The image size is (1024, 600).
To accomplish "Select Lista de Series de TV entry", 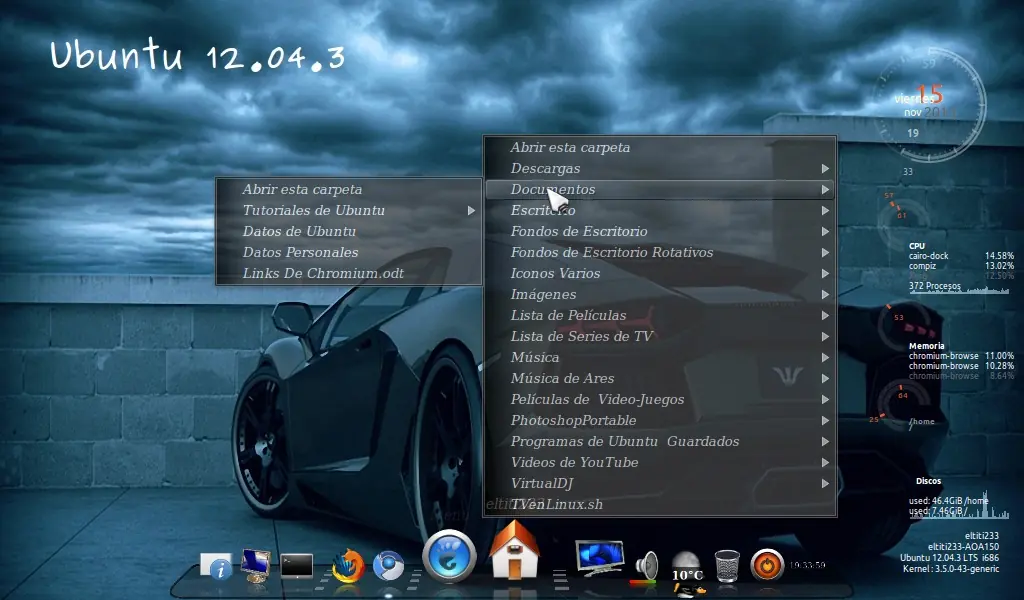I will [660, 336].
